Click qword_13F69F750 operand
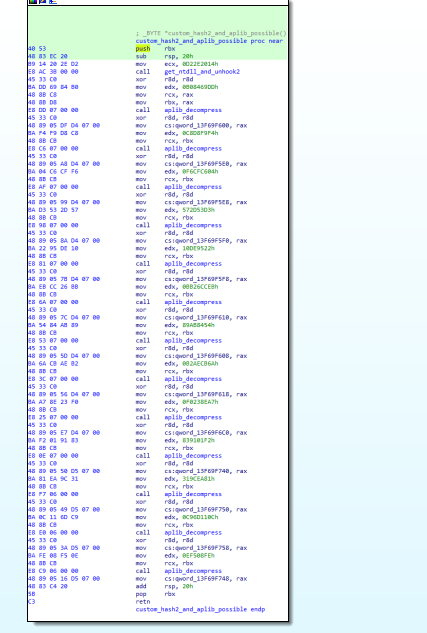Image resolution: width=427 pixels, height=633 pixels. pos(199,509)
